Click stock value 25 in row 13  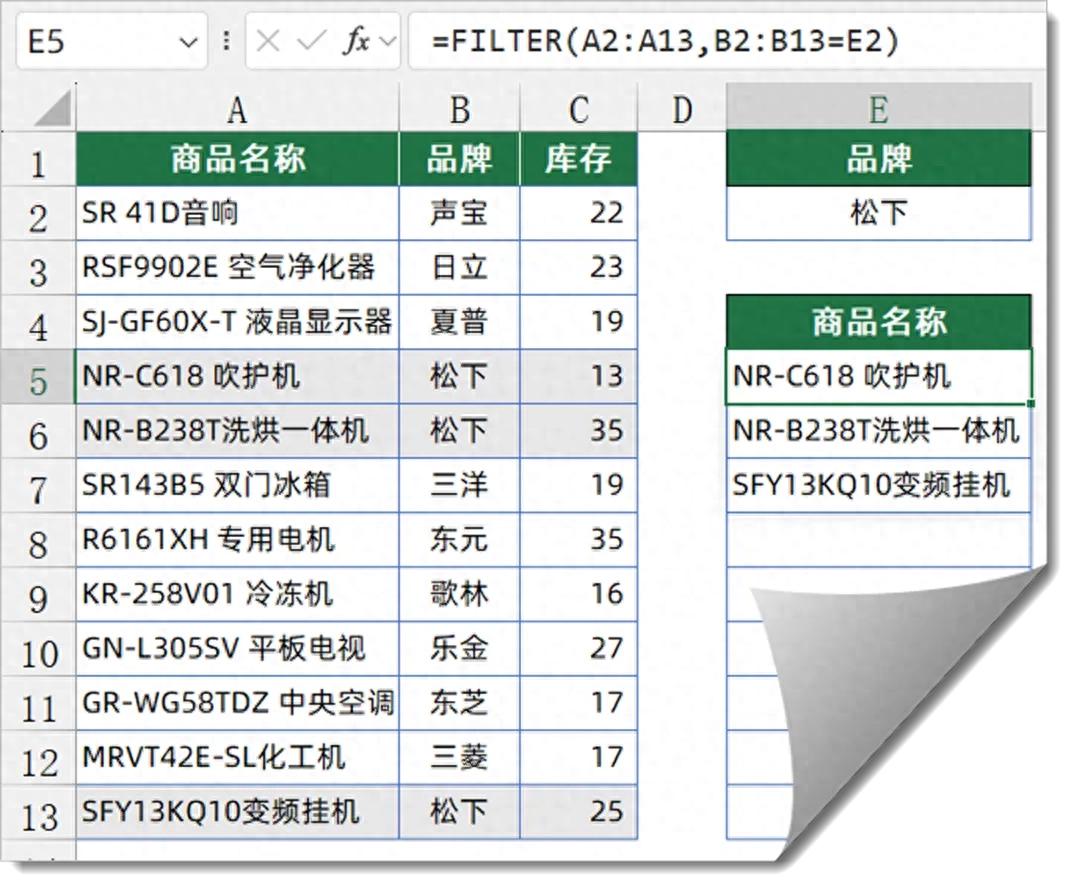pos(579,813)
